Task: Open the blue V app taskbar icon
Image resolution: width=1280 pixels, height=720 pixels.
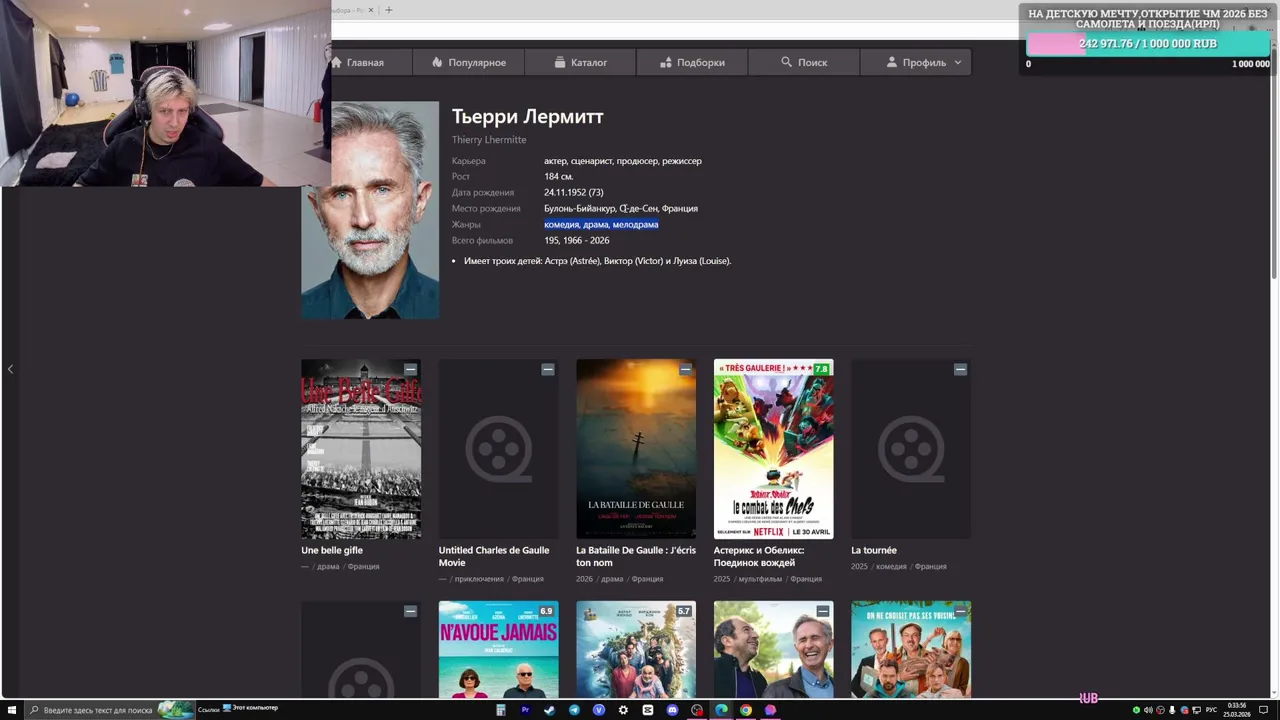Action: point(599,710)
